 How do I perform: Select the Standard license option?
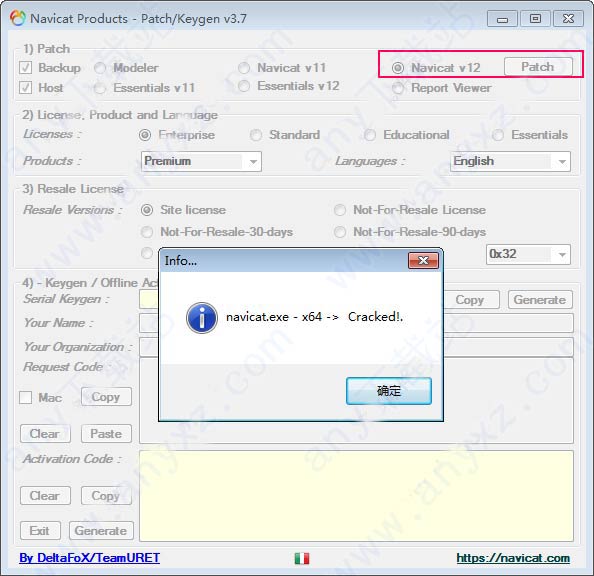(x=256, y=135)
